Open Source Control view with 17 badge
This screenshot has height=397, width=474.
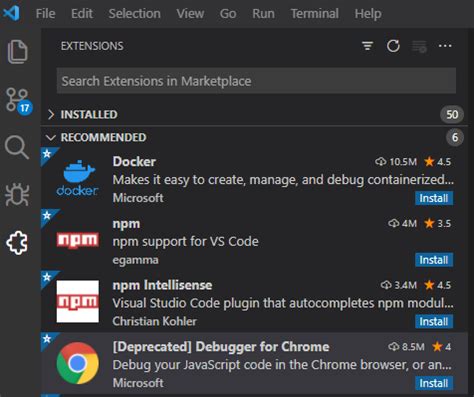pos(18,100)
